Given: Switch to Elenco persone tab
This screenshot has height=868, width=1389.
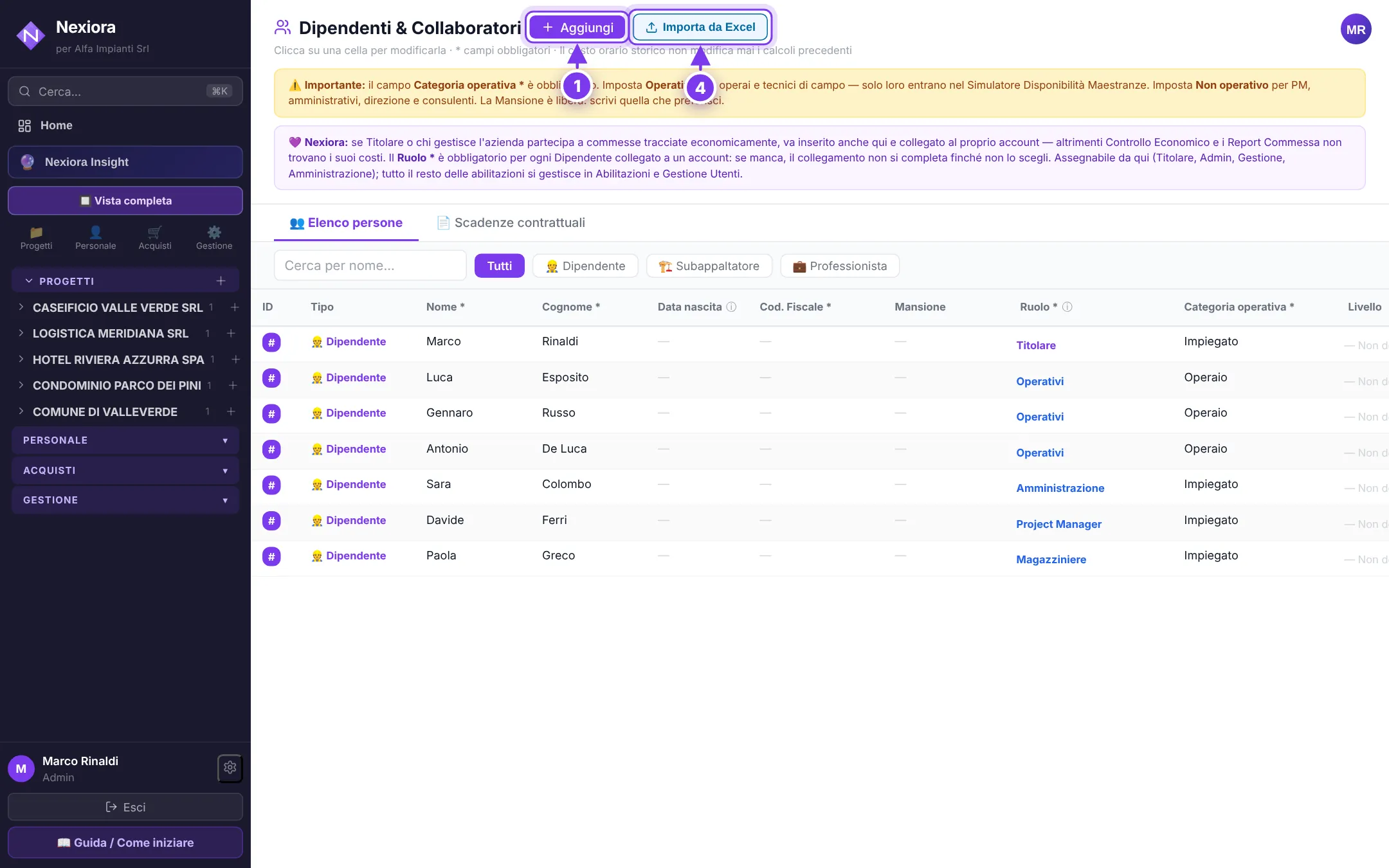Looking at the screenshot, I should [346, 222].
